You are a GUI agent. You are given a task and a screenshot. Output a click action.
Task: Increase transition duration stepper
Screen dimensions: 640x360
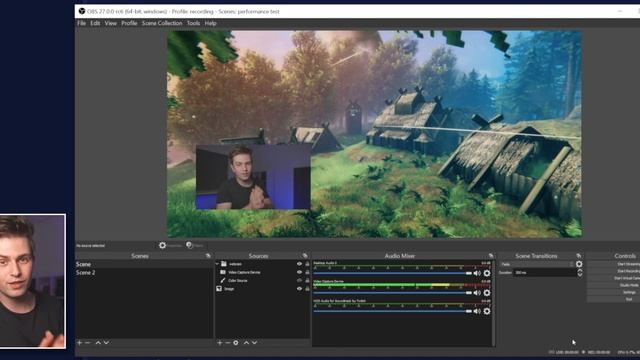pyautogui.click(x=580, y=271)
